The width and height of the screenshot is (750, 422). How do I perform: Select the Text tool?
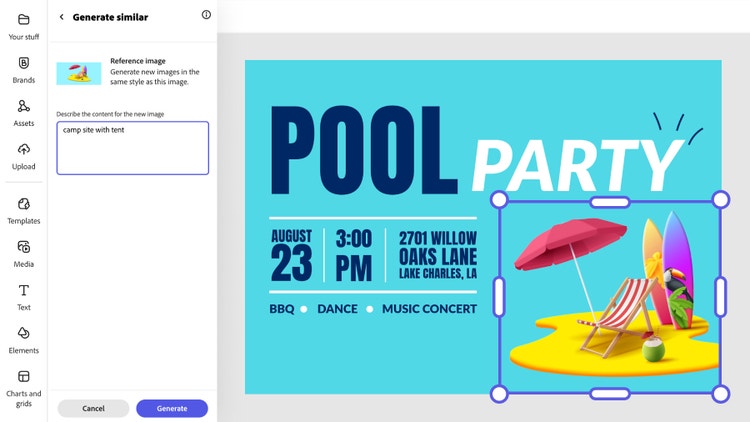[x=23, y=290]
